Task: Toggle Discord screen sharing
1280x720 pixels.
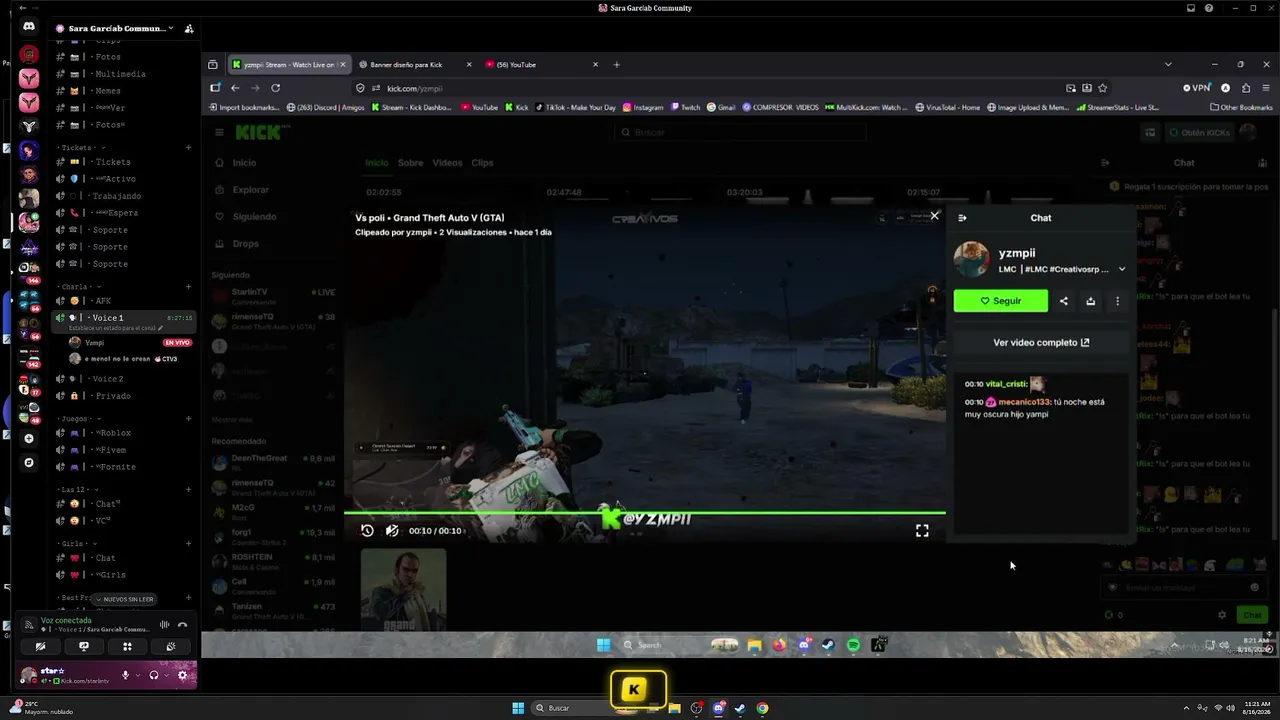Action: click(x=84, y=646)
